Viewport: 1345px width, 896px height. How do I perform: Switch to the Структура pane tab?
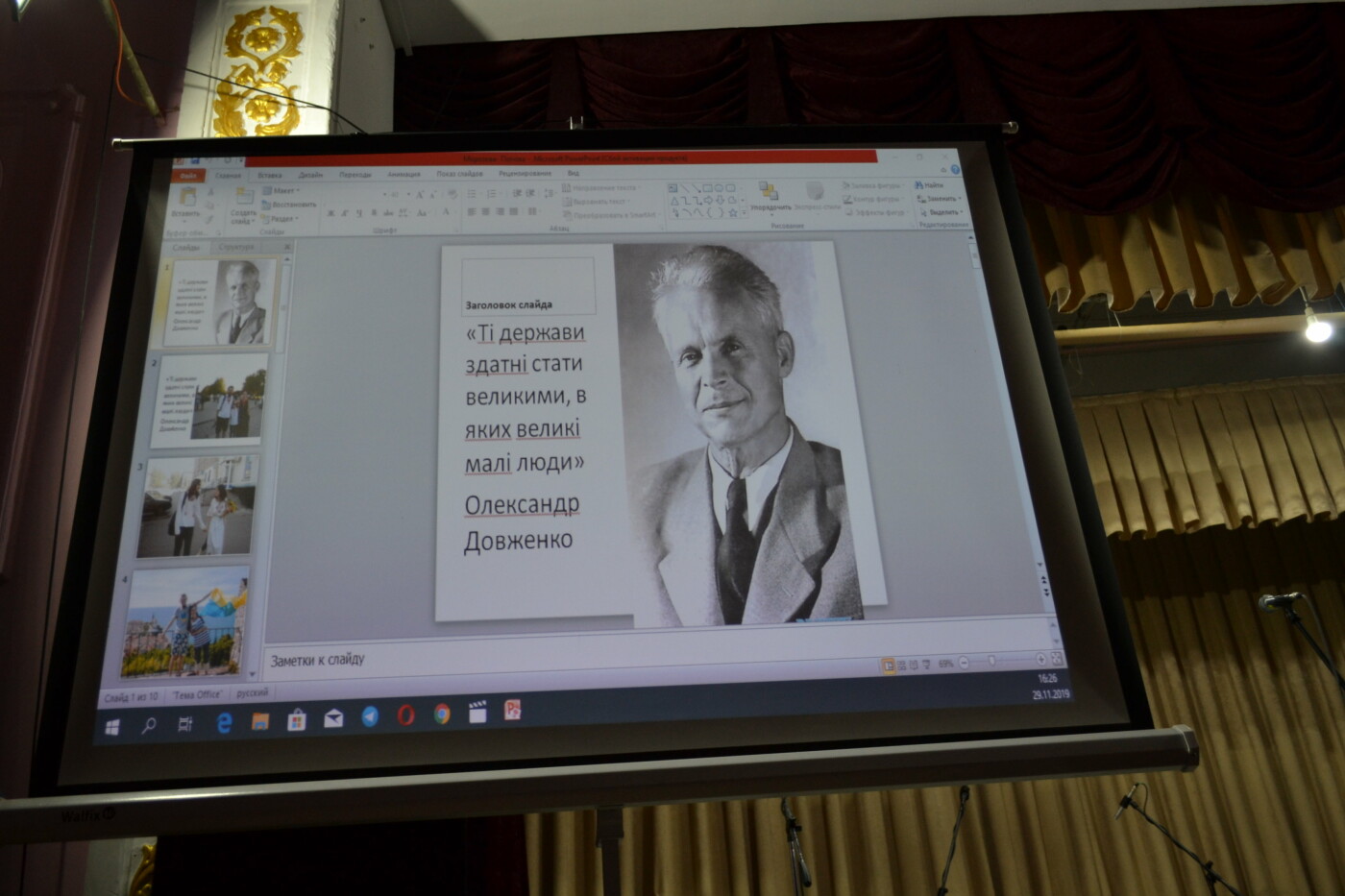click(236, 248)
